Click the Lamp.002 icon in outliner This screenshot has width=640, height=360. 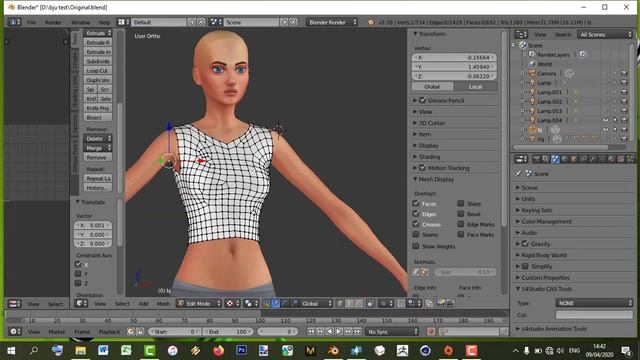(x=532, y=101)
